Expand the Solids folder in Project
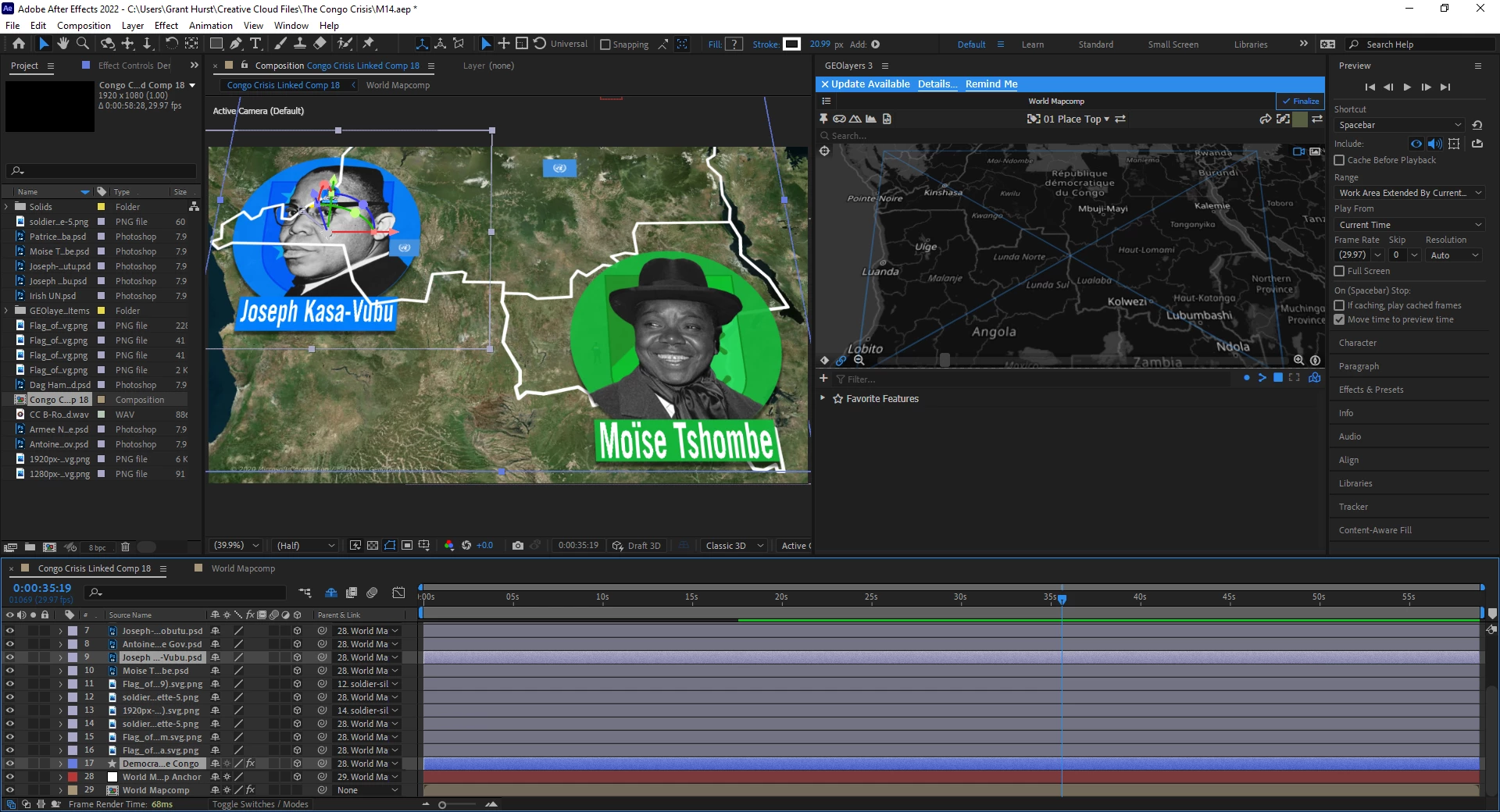Screen dimensions: 1500x812 [x=6, y=207]
